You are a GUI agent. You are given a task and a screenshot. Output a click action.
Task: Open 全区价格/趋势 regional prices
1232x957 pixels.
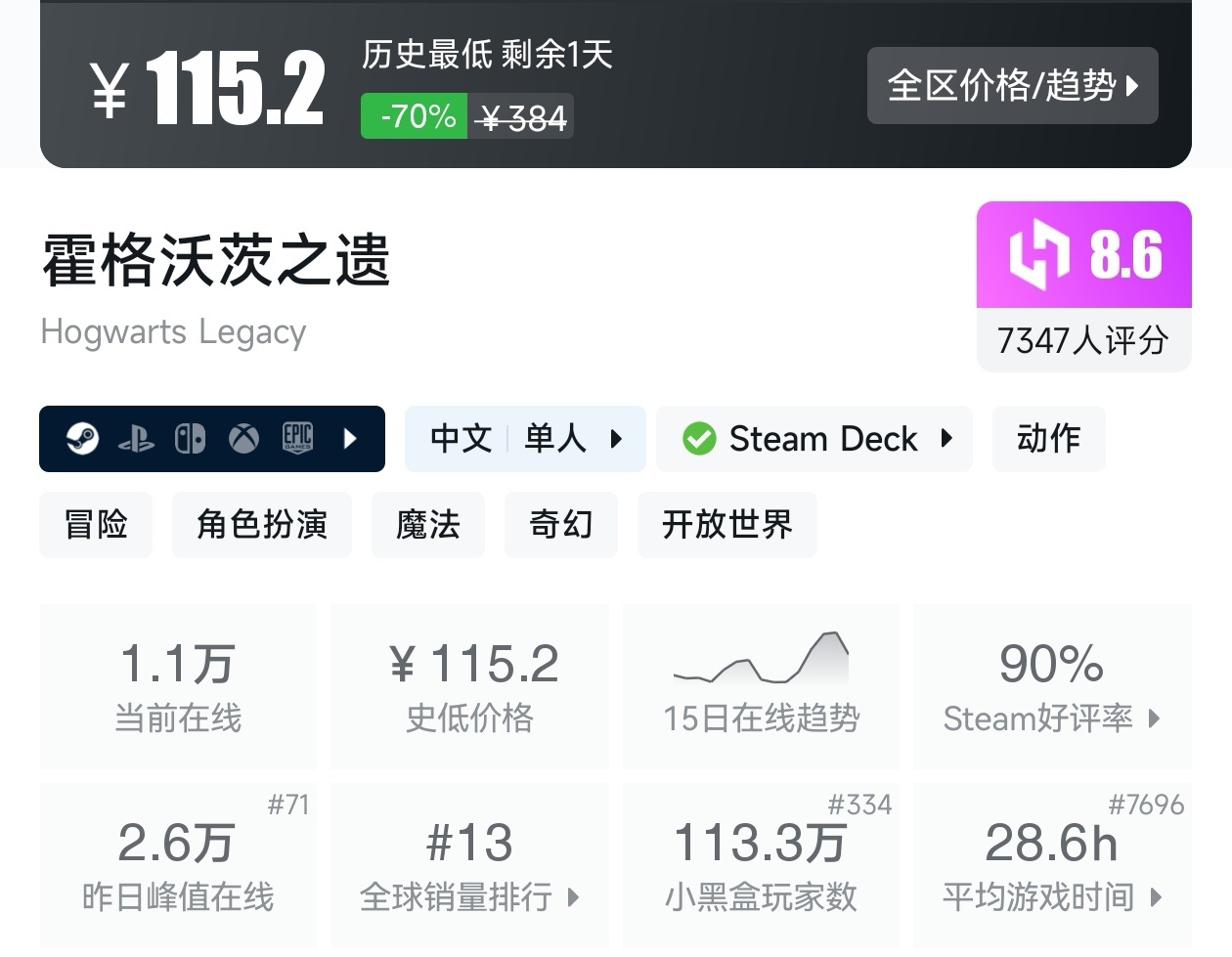[x=1012, y=86]
